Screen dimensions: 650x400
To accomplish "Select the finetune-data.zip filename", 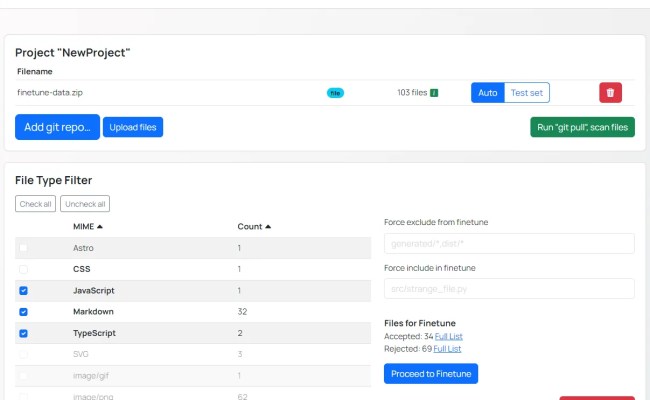I will pos(50,92).
